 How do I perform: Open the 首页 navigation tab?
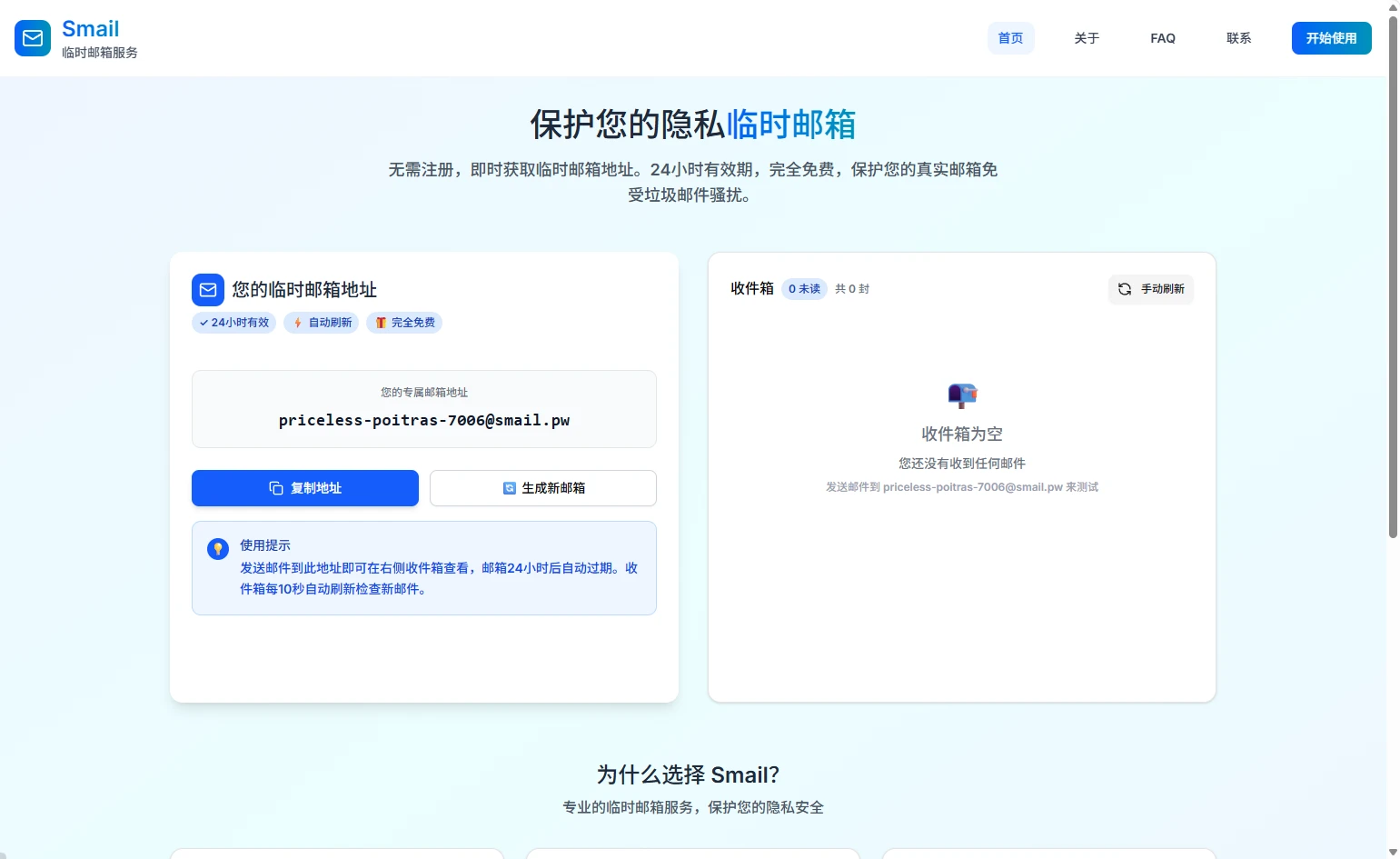coord(1010,38)
